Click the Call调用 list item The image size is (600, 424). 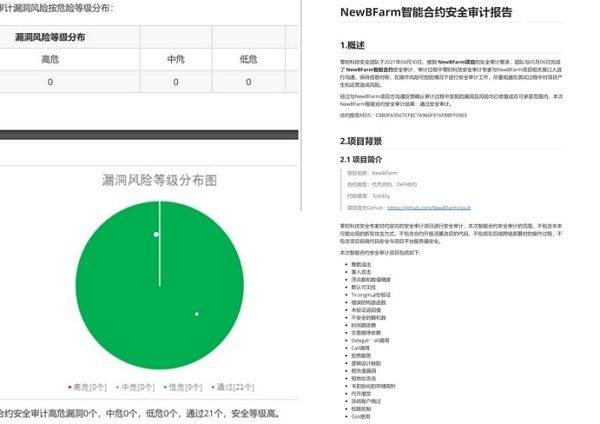(360, 348)
